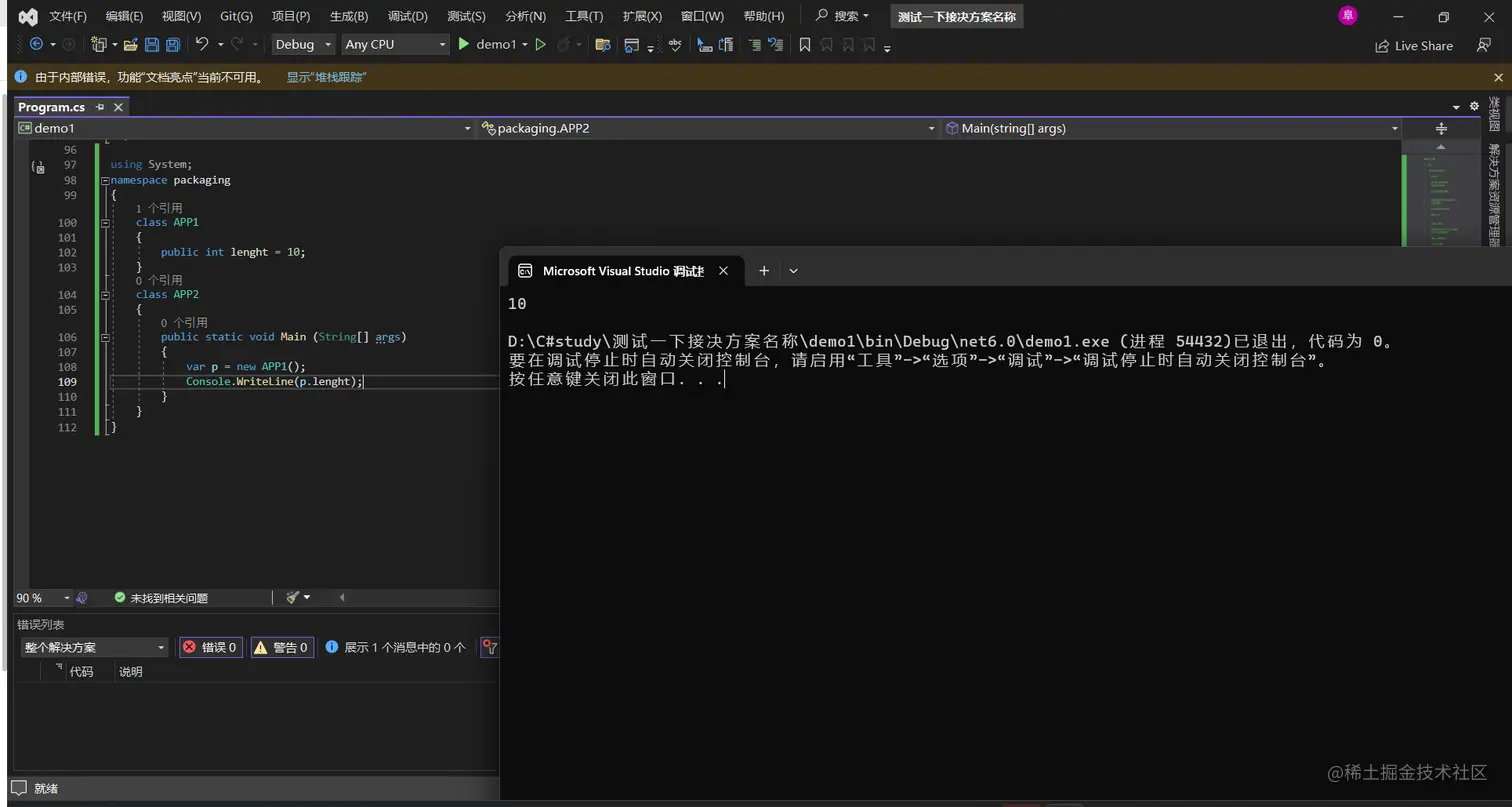Viewport: 1512px width, 807px height.
Task: Click the error list filter funnel icon
Action: 490,647
